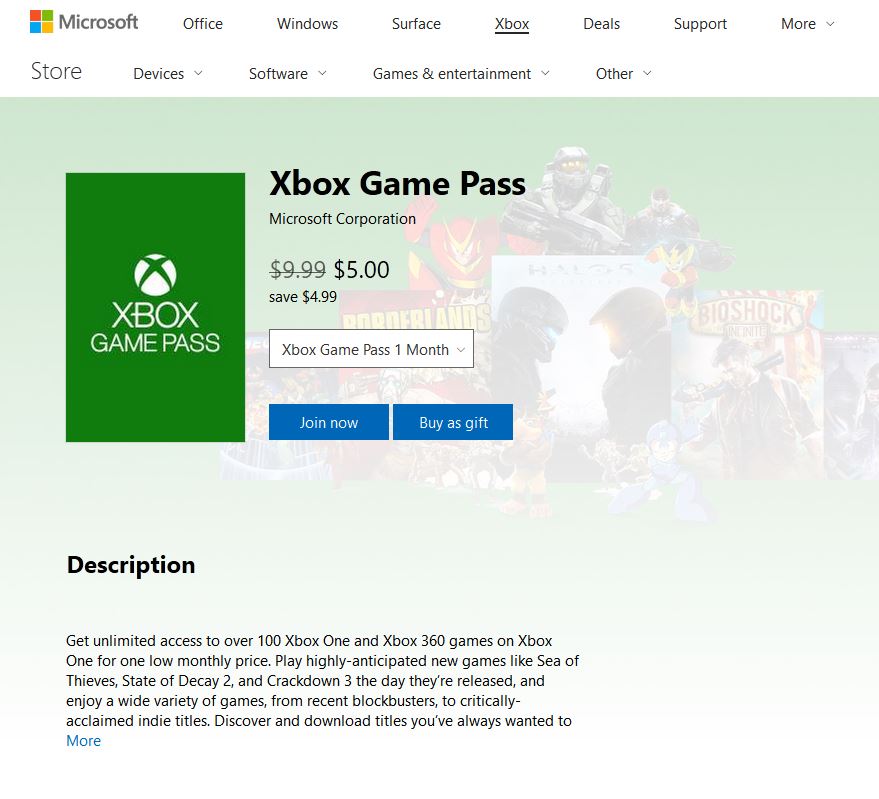Expand description with the More link

(83, 741)
